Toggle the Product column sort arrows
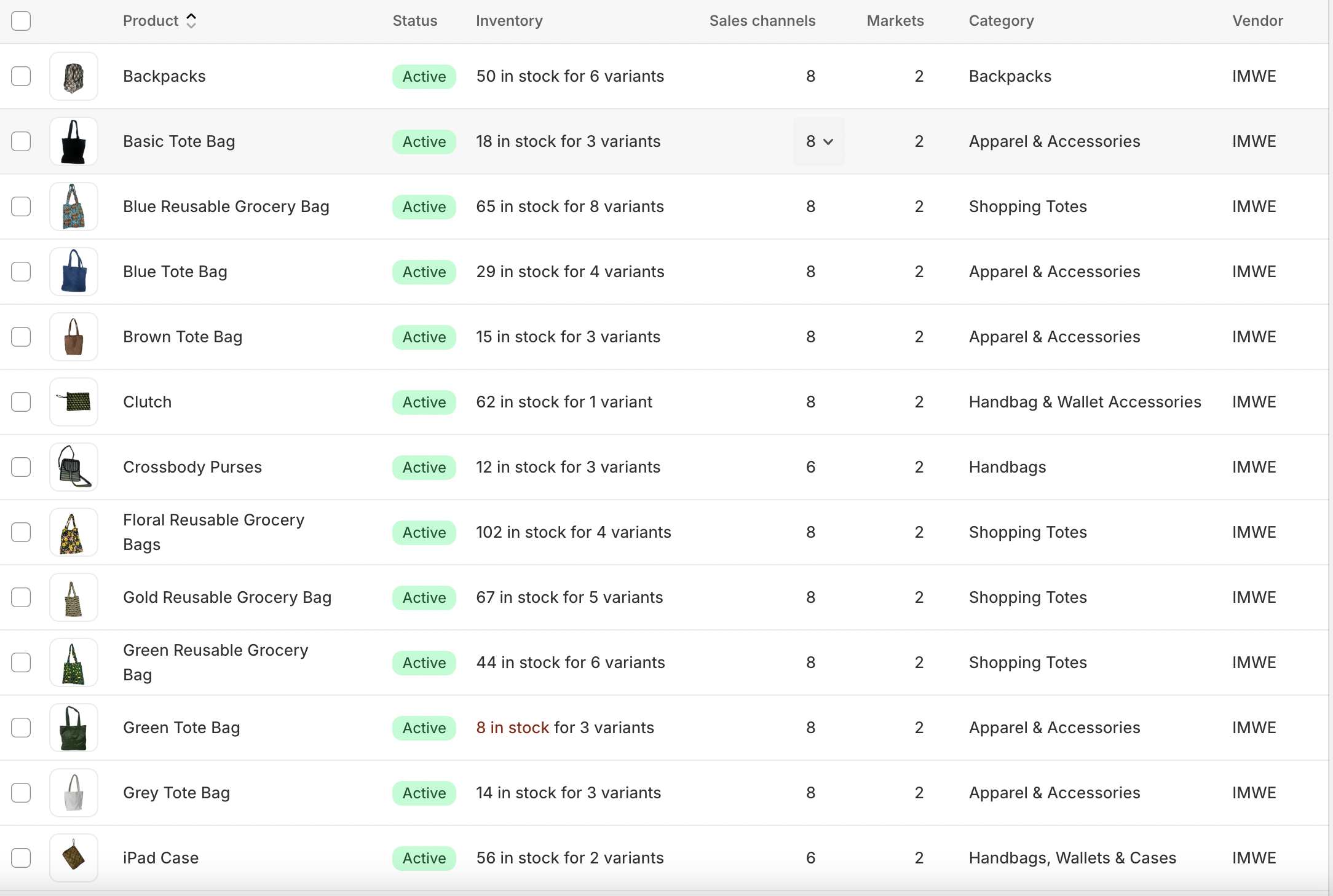The width and height of the screenshot is (1333, 896). tap(191, 21)
